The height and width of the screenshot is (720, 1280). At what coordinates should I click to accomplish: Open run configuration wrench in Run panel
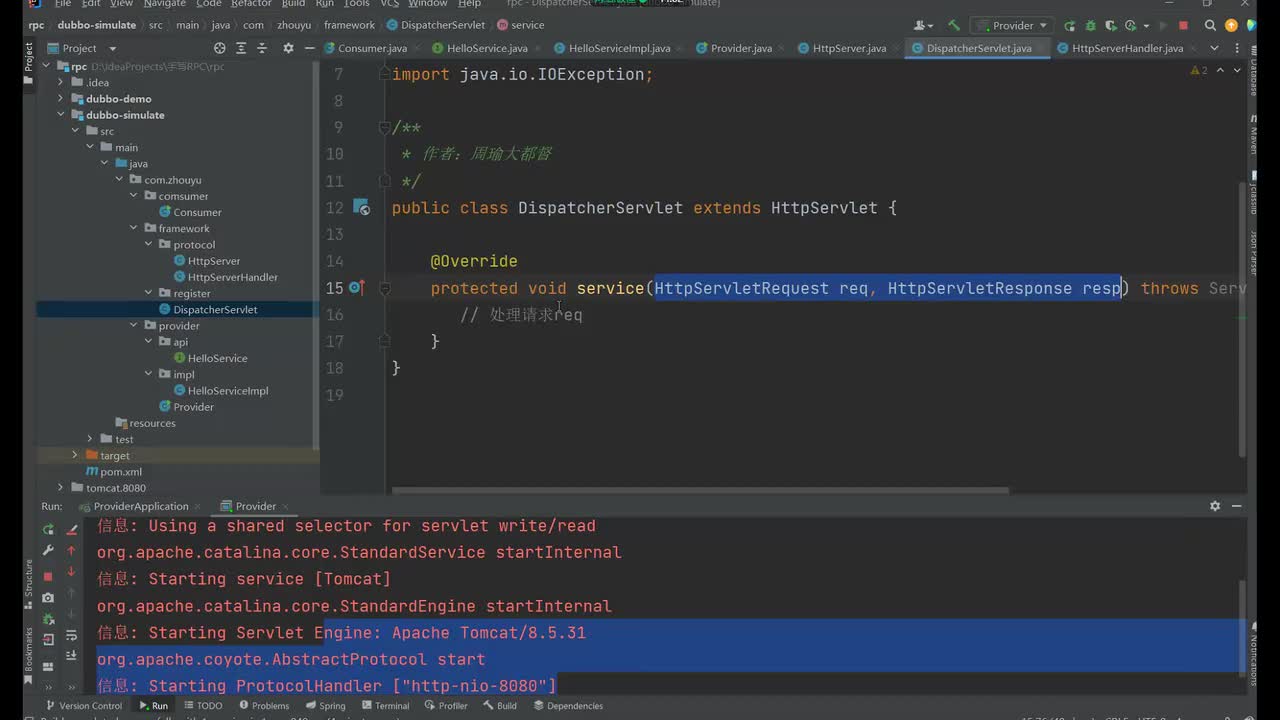coord(47,550)
